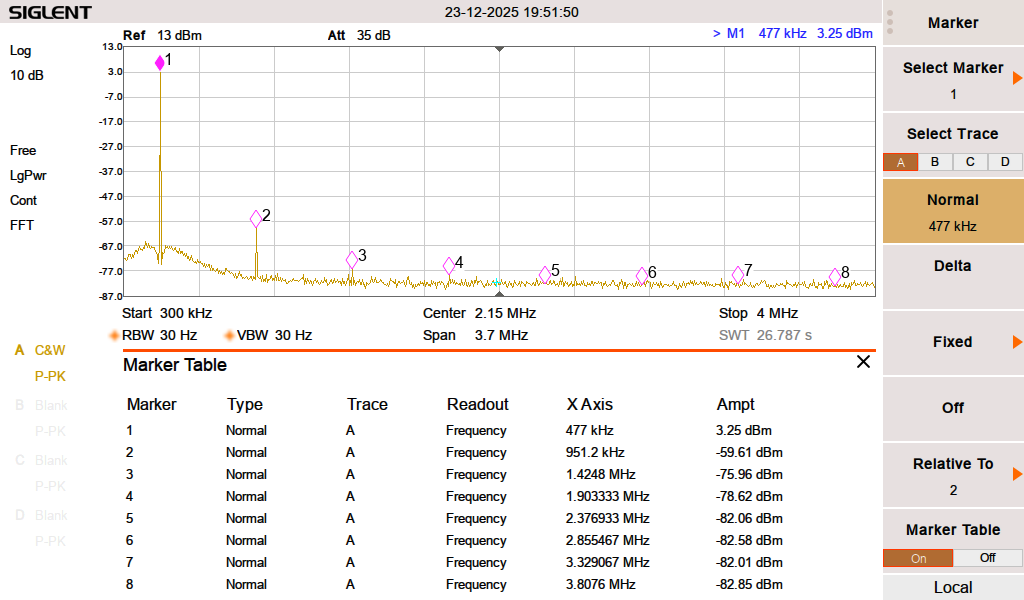Expand the Relative To options
The image size is (1024, 600).
tap(953, 475)
